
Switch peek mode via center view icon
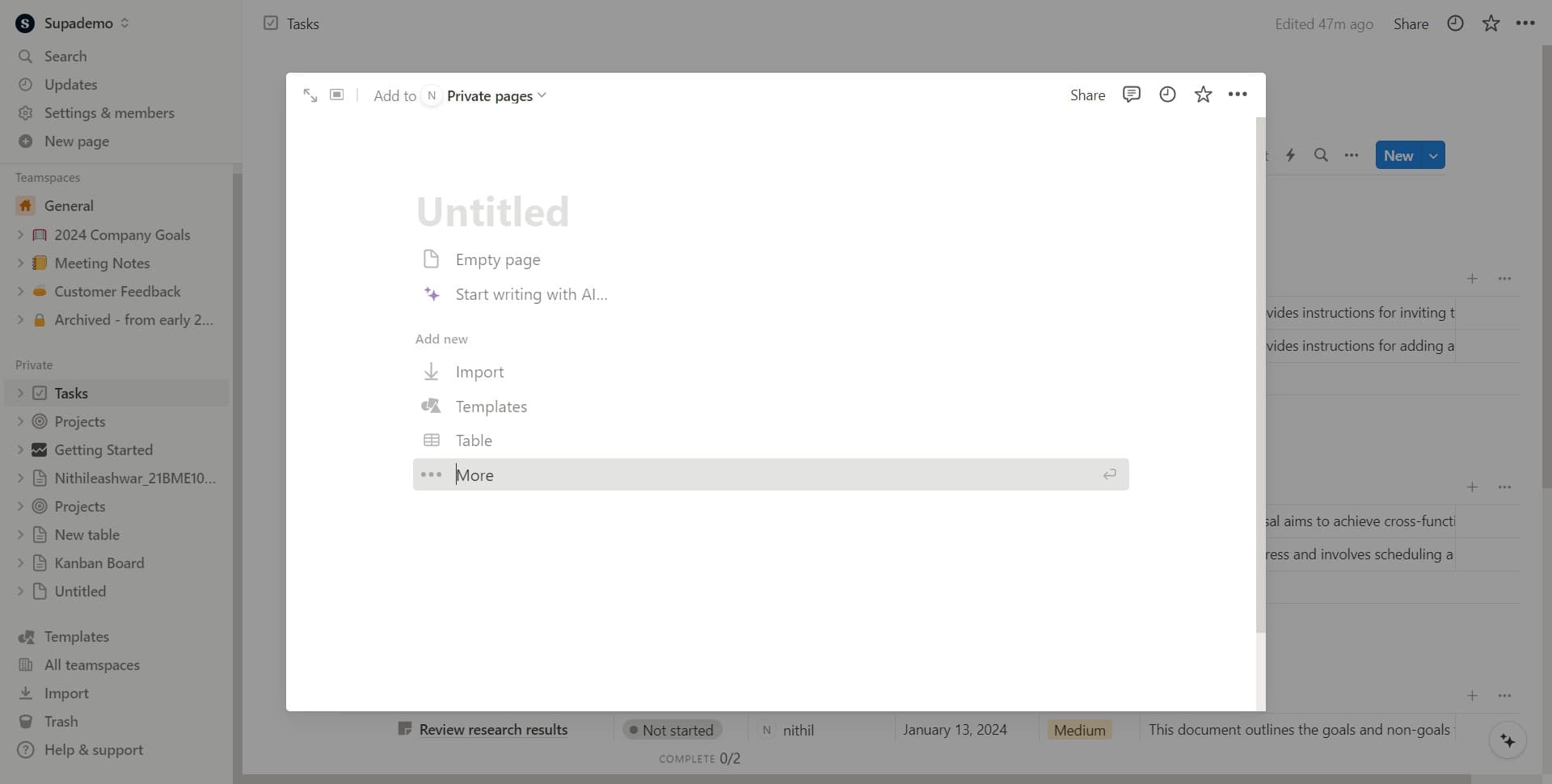point(337,95)
